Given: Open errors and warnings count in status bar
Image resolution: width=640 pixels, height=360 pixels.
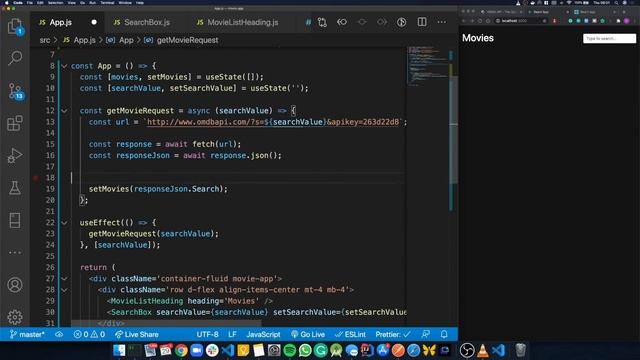Looking at the screenshot, I should point(89,334).
